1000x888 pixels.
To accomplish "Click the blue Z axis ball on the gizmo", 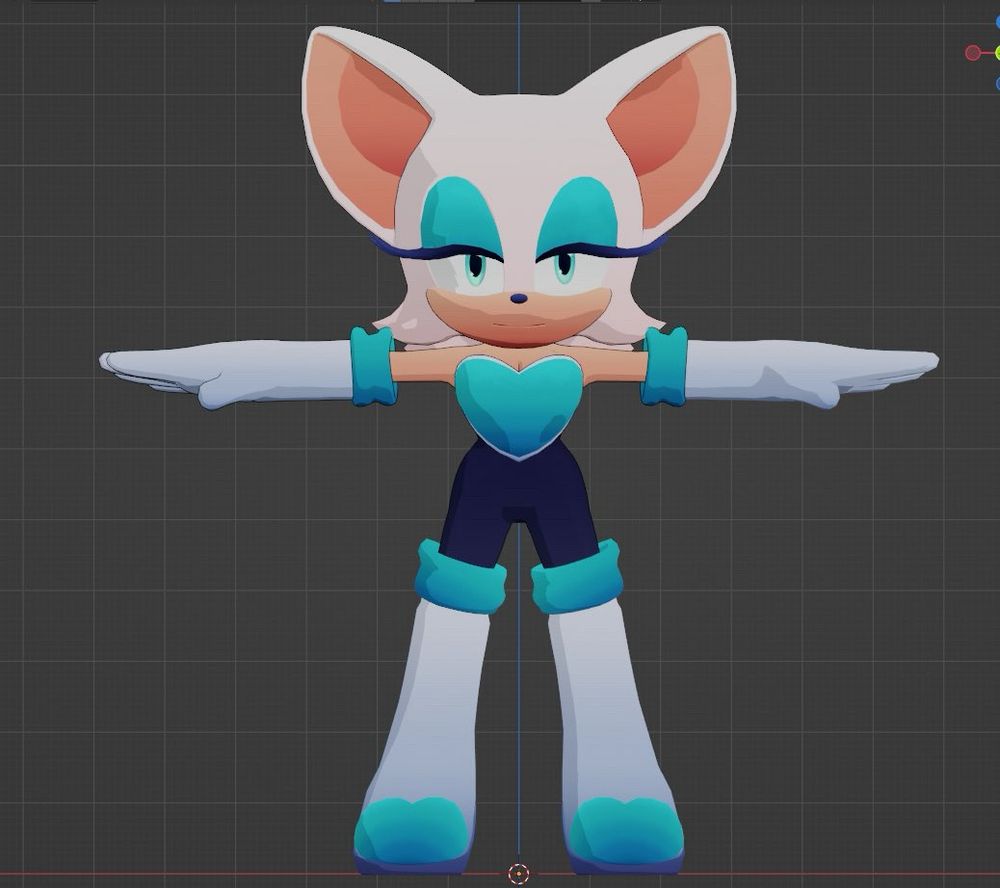I will click(998, 20).
